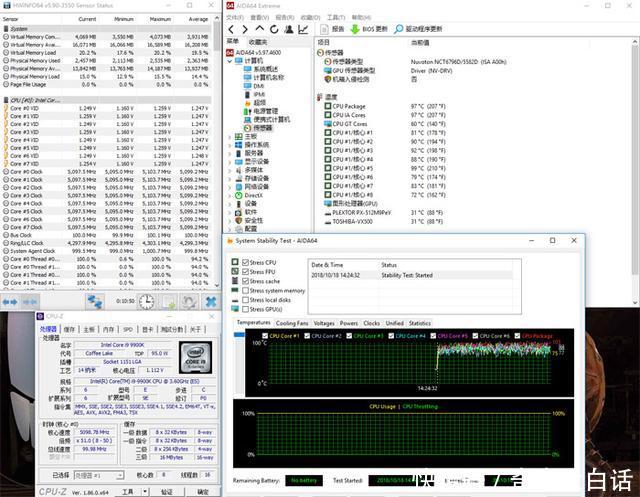Switch to Clocks tab

371,323
